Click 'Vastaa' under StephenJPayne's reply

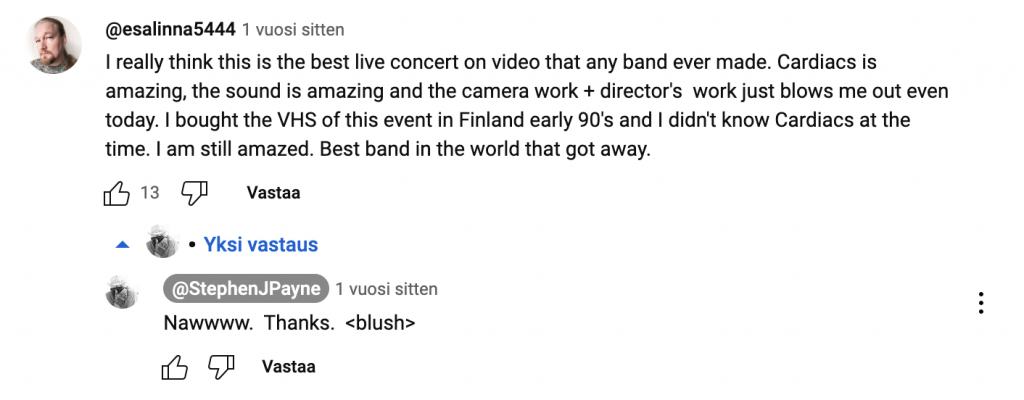point(288,367)
